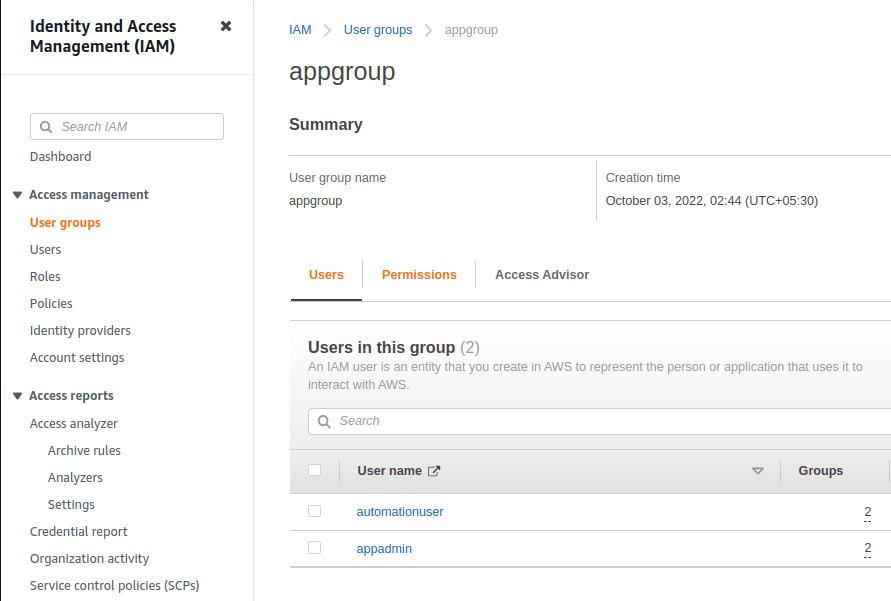Select all users with header checkbox
The height and width of the screenshot is (601, 891).
coord(314,470)
